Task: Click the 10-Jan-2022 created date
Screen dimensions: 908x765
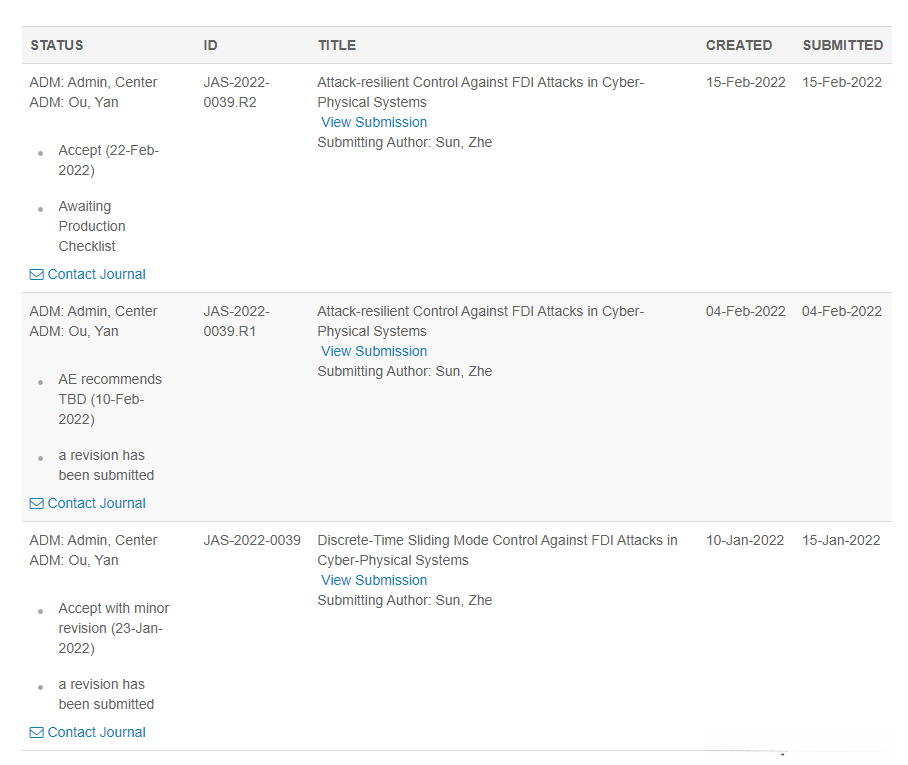Action: point(745,540)
